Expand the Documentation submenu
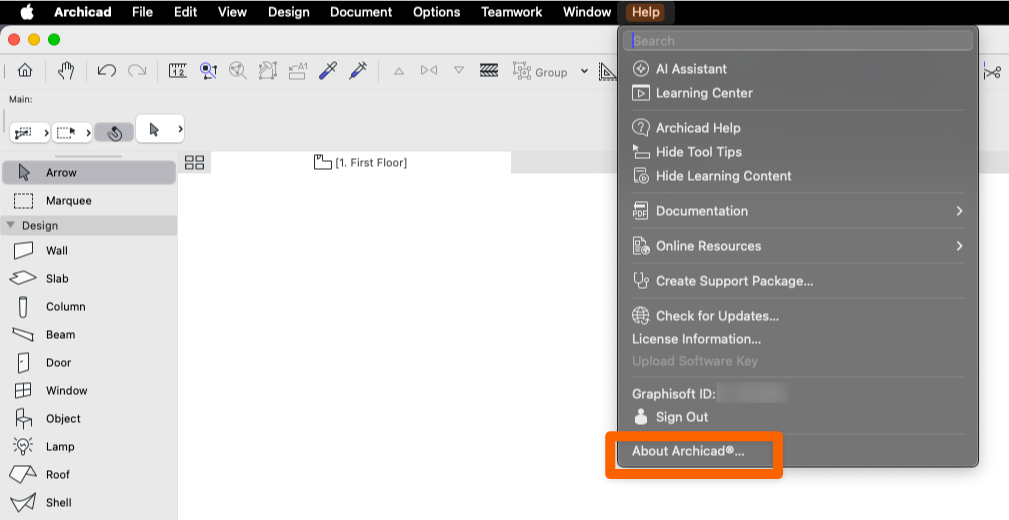Viewport: 1009px width, 520px height. [798, 210]
